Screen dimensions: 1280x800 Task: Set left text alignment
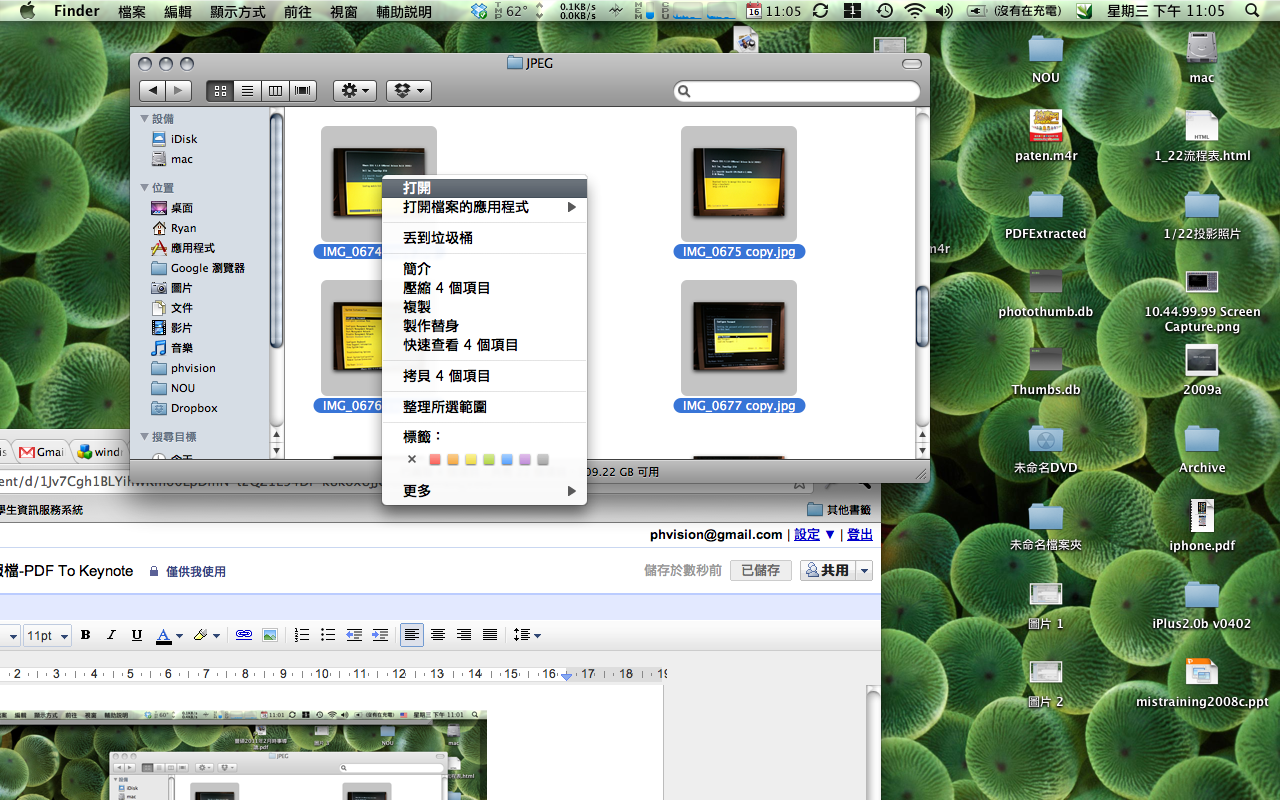pyautogui.click(x=412, y=635)
